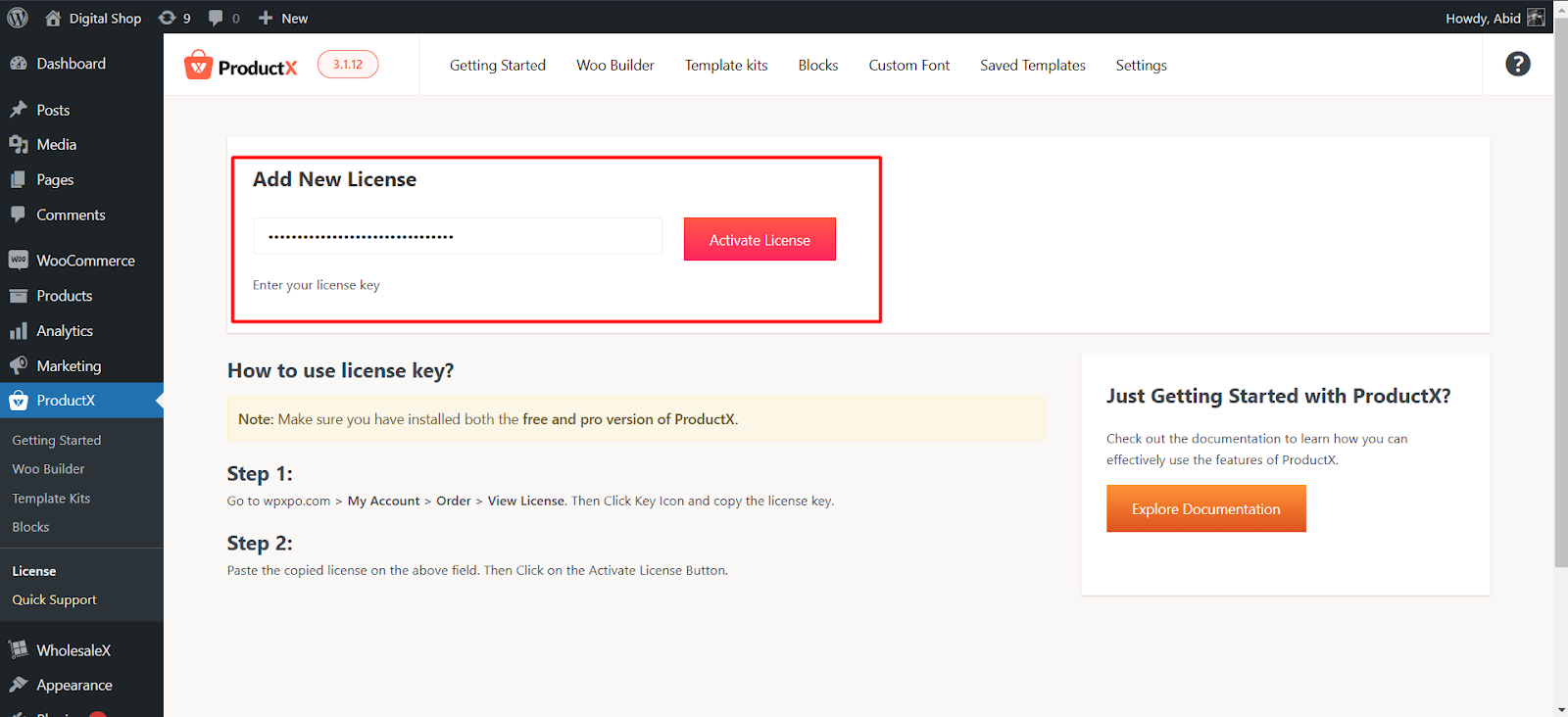
Task: Open Getting Started sidebar submenu
Action: tap(57, 441)
